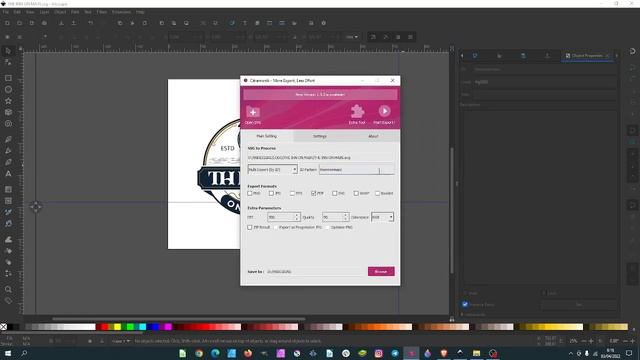Open the Windows Start menu
The width and height of the screenshot is (640, 360).
point(8,353)
